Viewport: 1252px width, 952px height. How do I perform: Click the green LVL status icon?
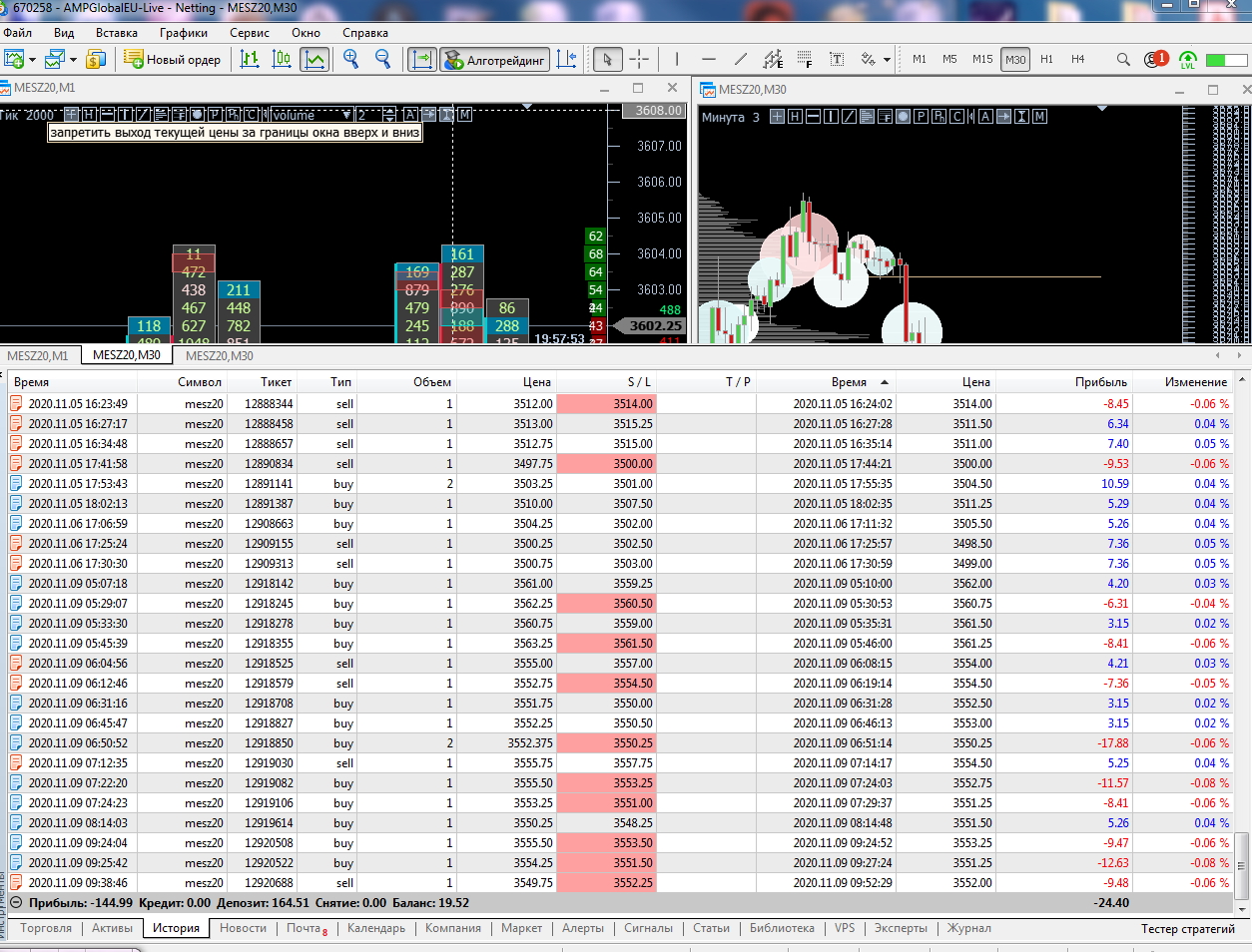(1187, 60)
